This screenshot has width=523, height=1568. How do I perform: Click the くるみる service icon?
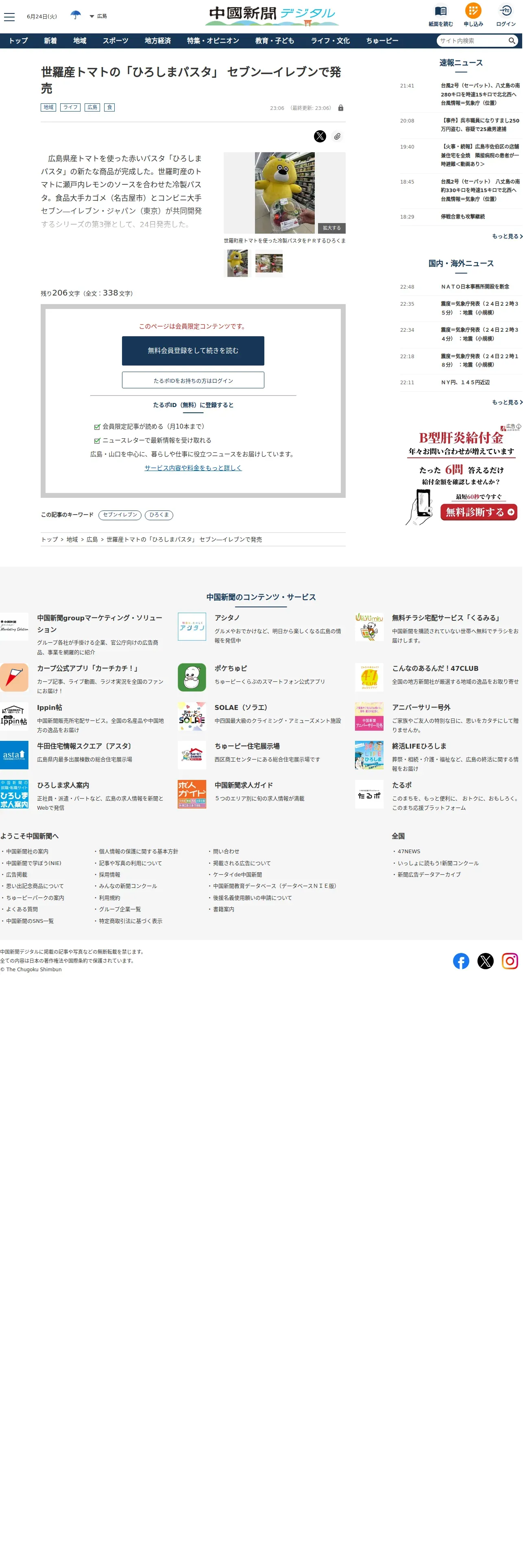point(369,627)
